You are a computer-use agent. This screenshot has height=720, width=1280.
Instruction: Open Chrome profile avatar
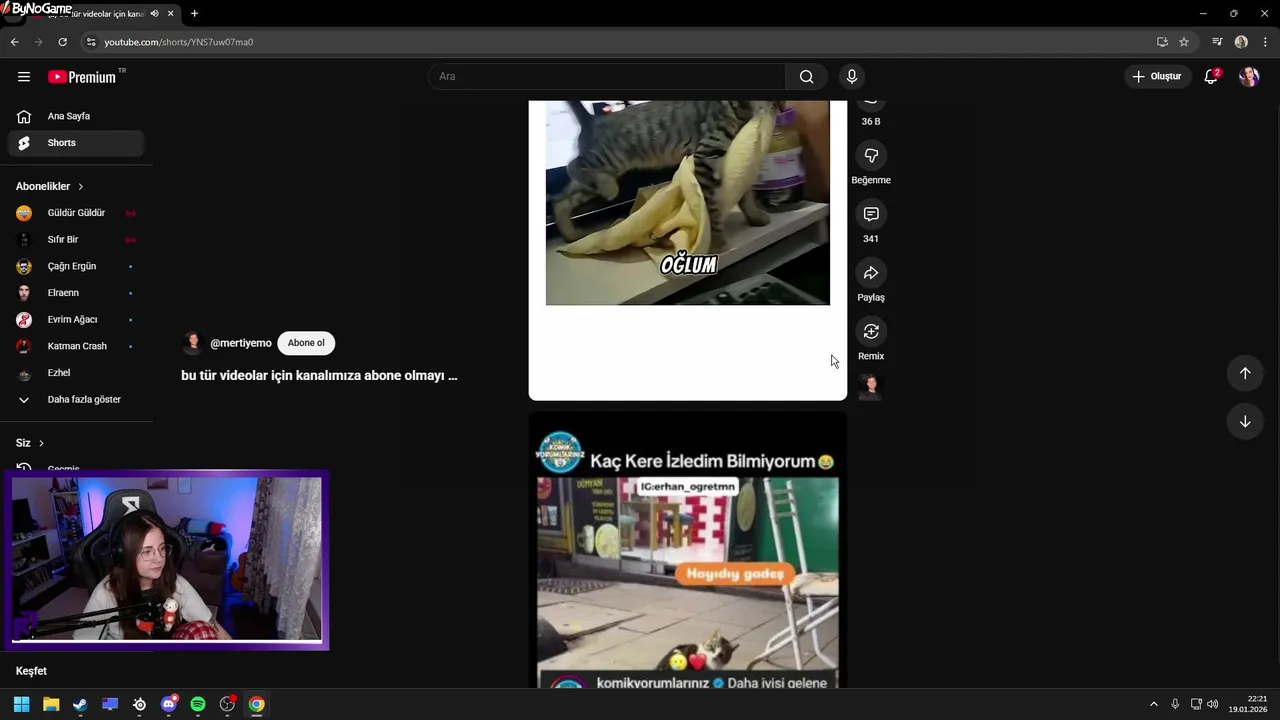click(x=1241, y=42)
